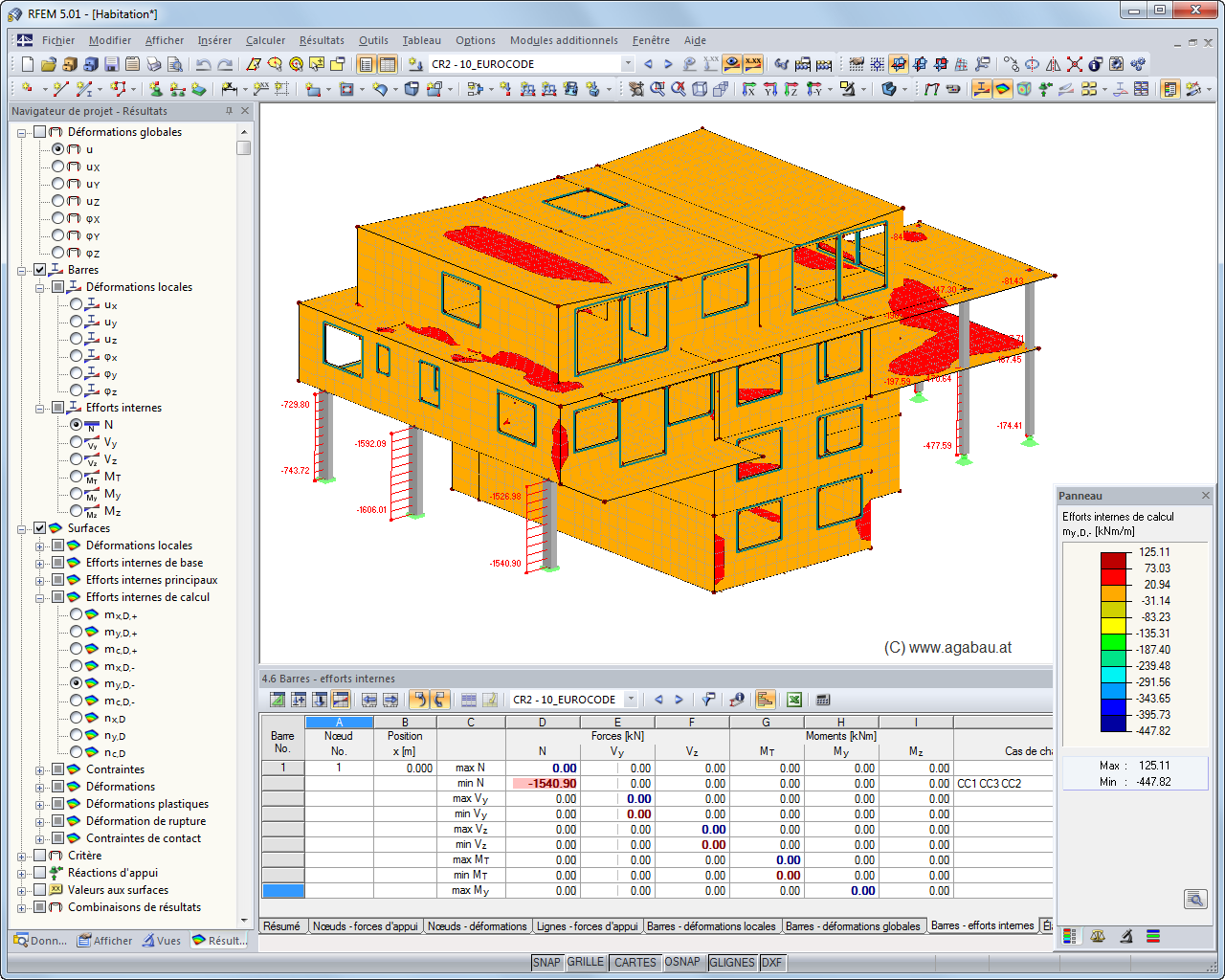Switch to the Résumé table tab
Image resolution: width=1225 pixels, height=980 pixels.
coord(282,926)
